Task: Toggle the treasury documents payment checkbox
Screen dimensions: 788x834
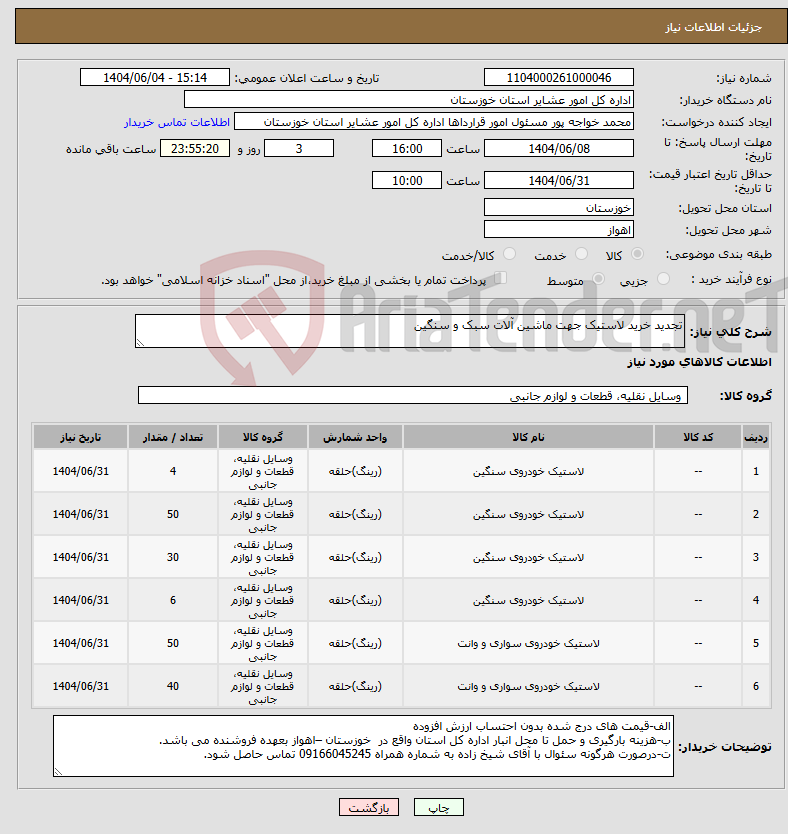Action: click(x=500, y=278)
